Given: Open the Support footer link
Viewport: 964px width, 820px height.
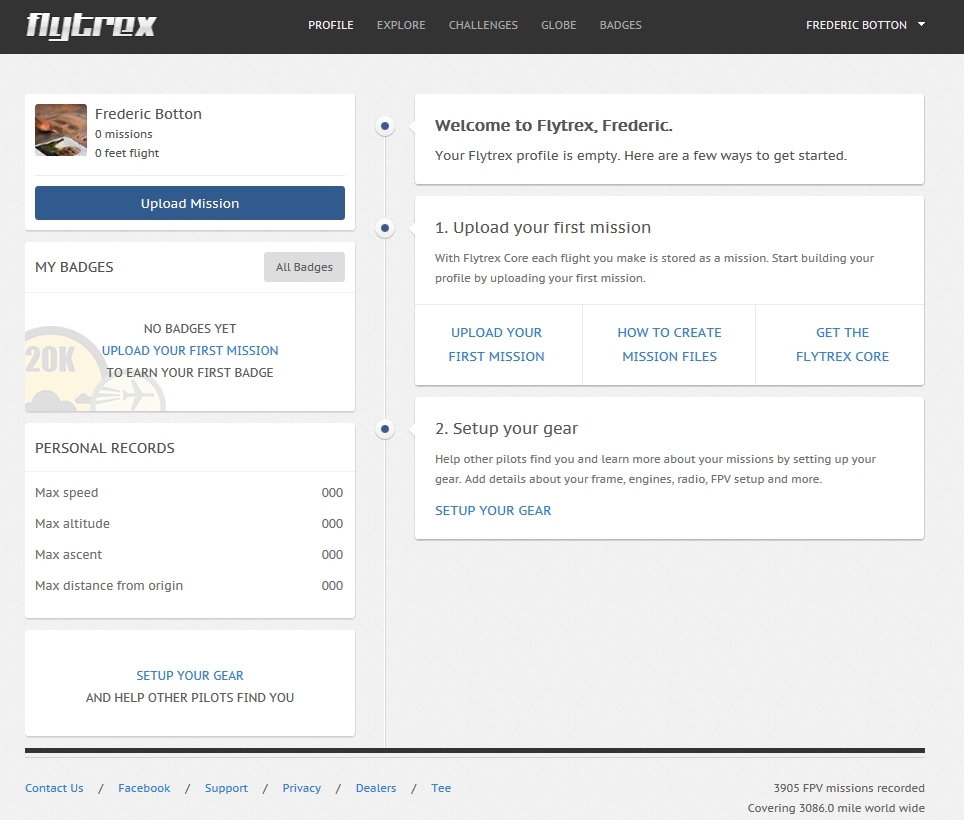Looking at the screenshot, I should click(226, 788).
